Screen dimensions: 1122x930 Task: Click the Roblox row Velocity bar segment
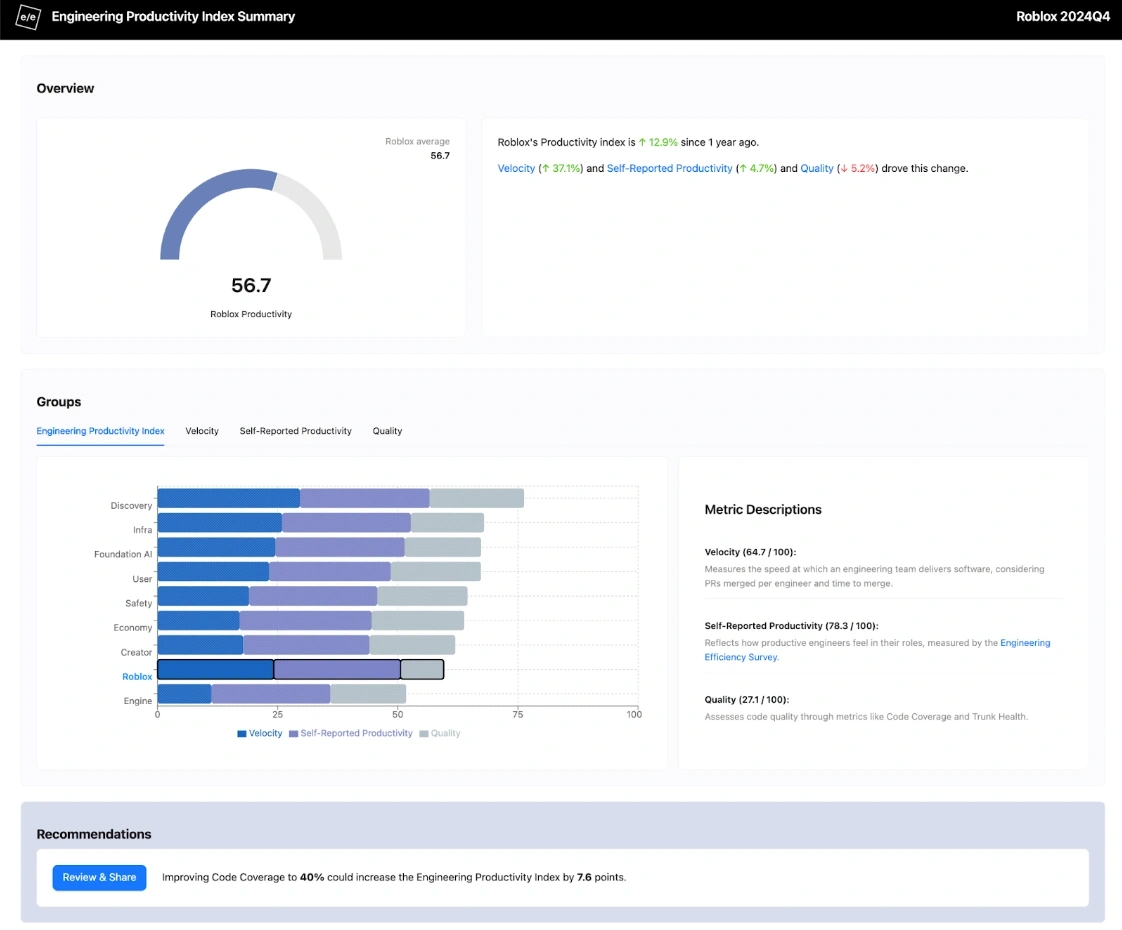coord(215,669)
